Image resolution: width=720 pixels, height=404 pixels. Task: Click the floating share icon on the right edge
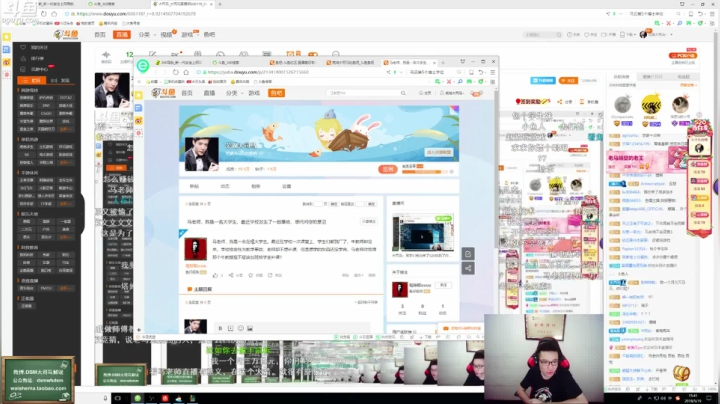tap(468, 269)
